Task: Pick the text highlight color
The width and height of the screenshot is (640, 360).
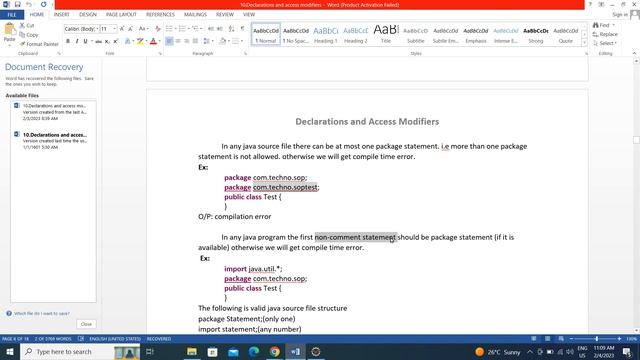Action: pos(140,41)
